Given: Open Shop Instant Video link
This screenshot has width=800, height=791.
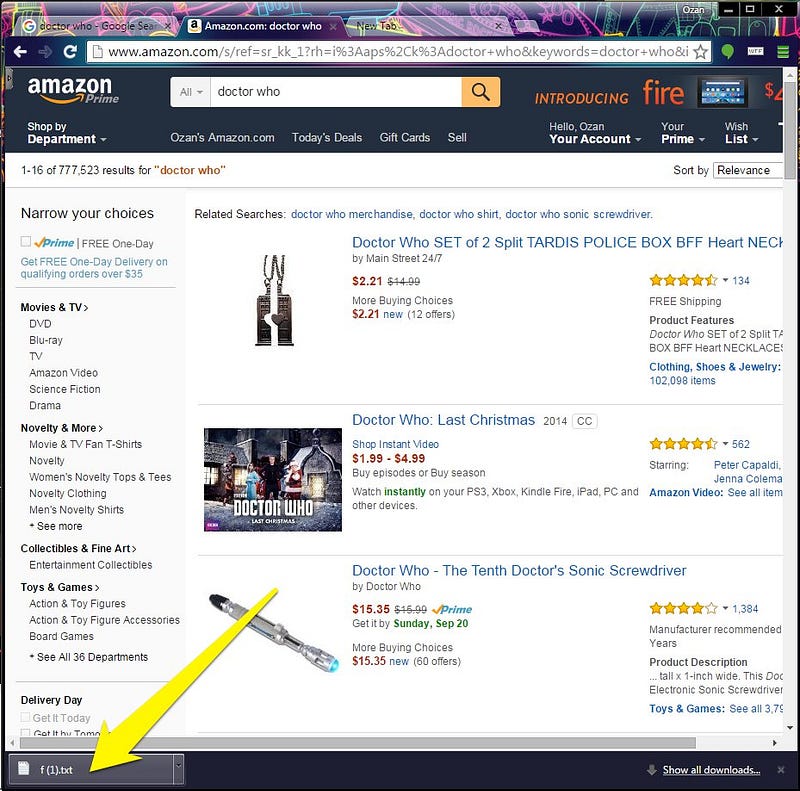Looking at the screenshot, I should click(x=395, y=444).
